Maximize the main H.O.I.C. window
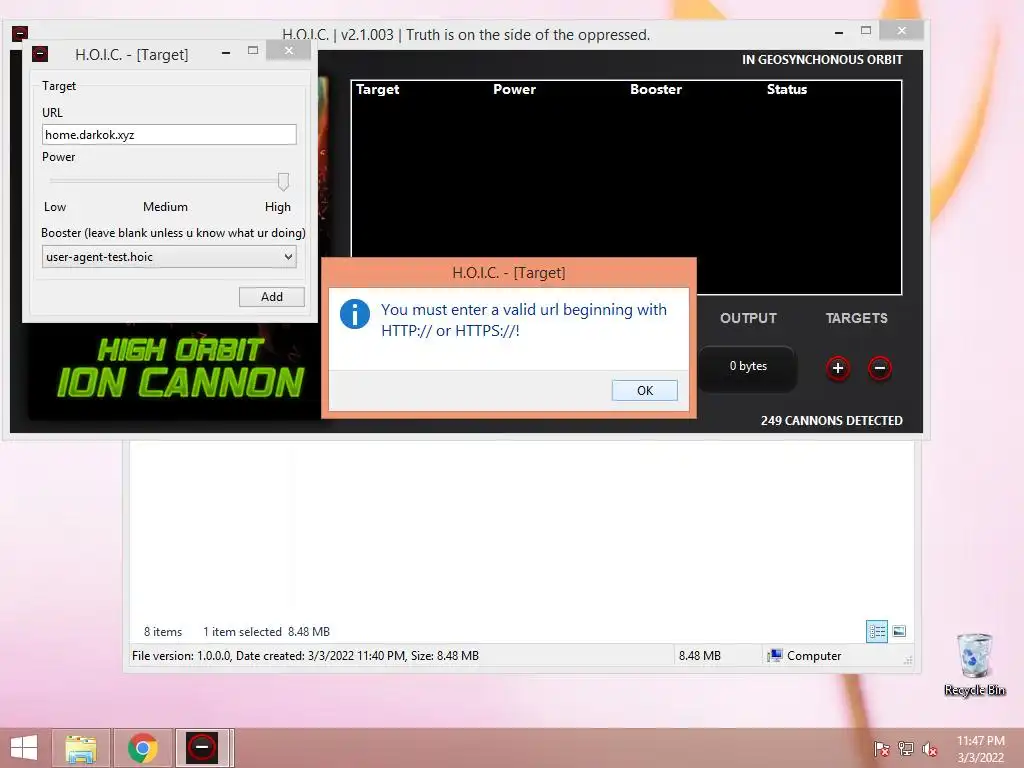This screenshot has width=1024, height=768. [866, 31]
